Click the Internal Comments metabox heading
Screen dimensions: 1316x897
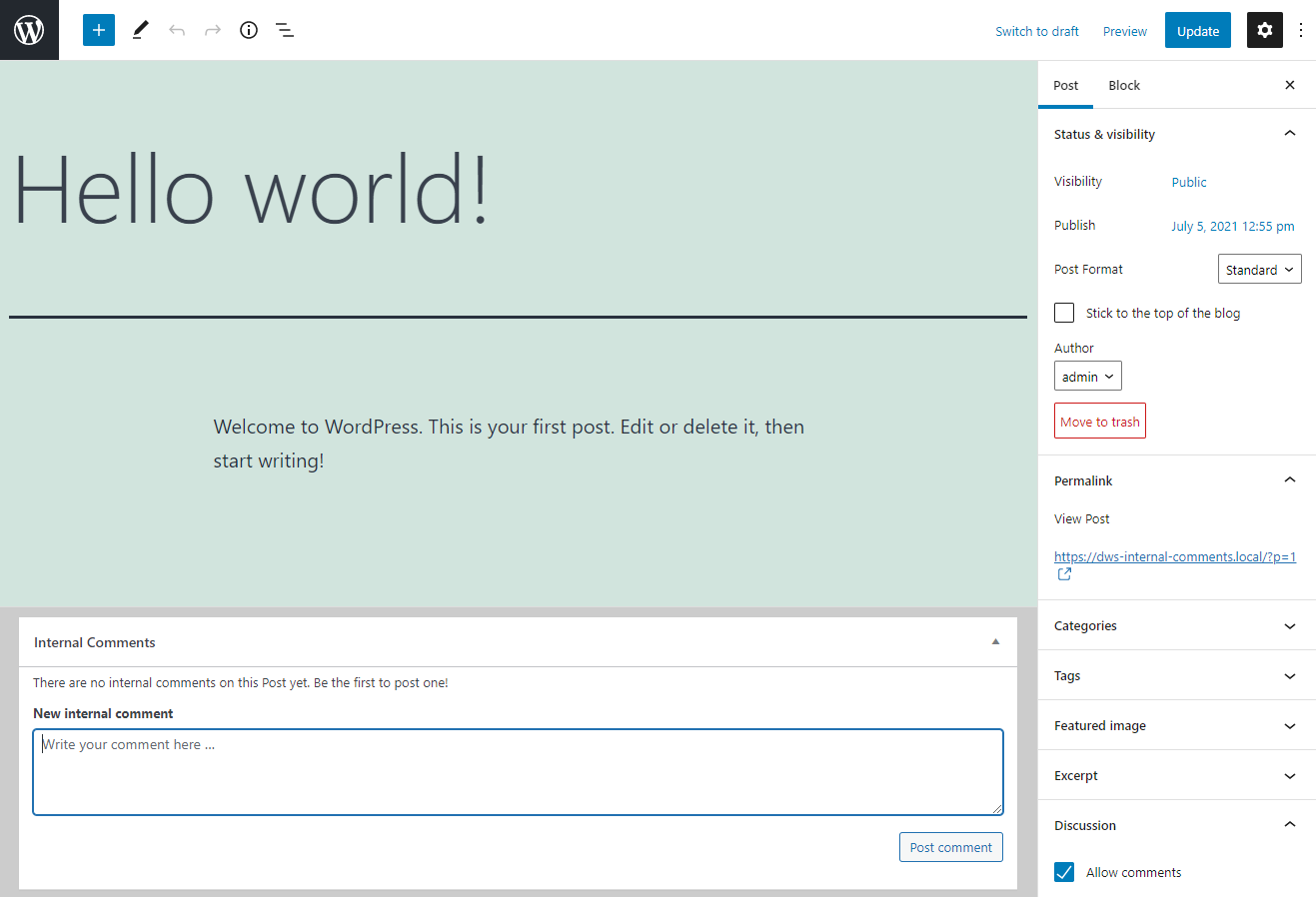click(x=95, y=642)
